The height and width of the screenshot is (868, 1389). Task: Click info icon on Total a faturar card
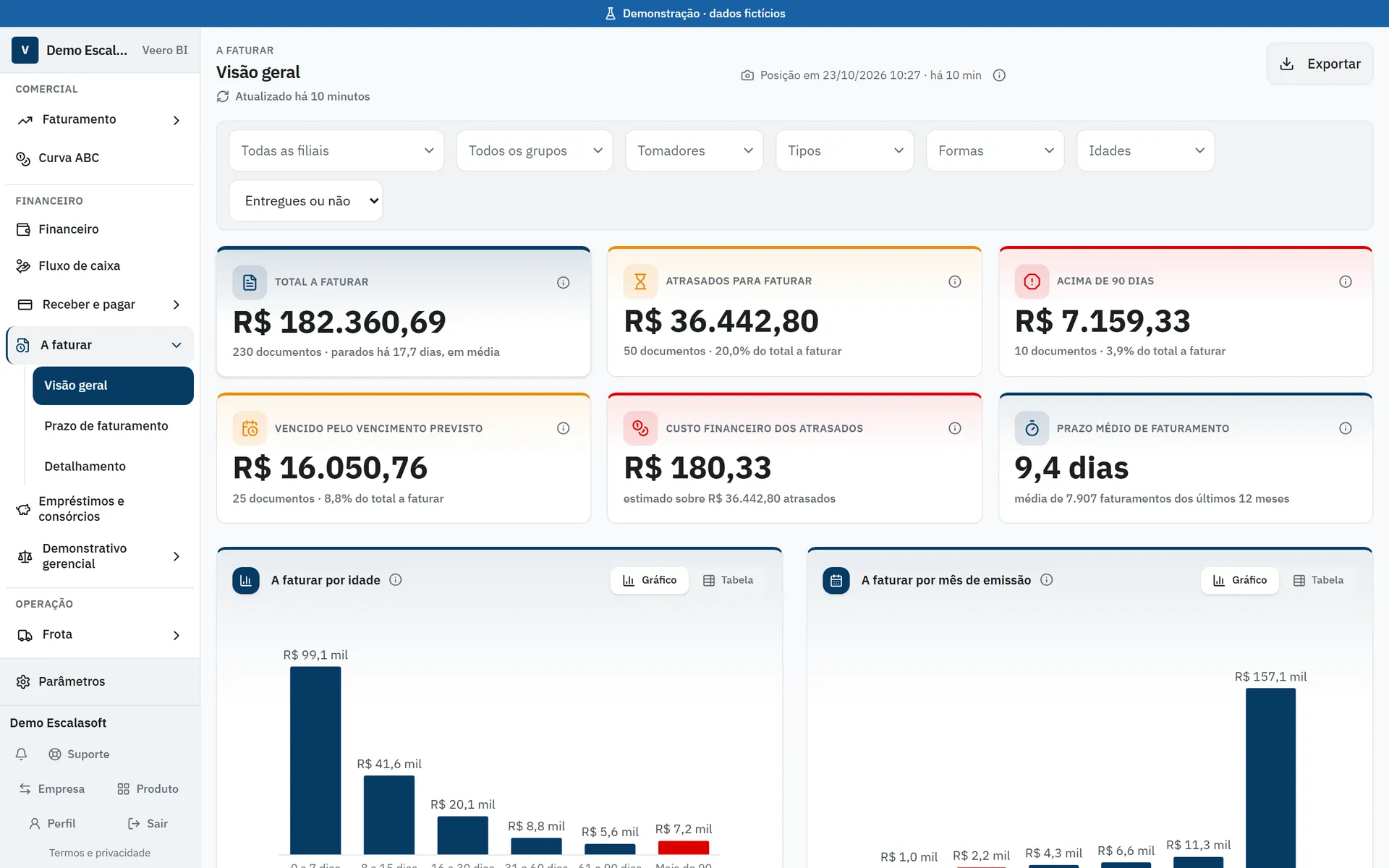(563, 282)
